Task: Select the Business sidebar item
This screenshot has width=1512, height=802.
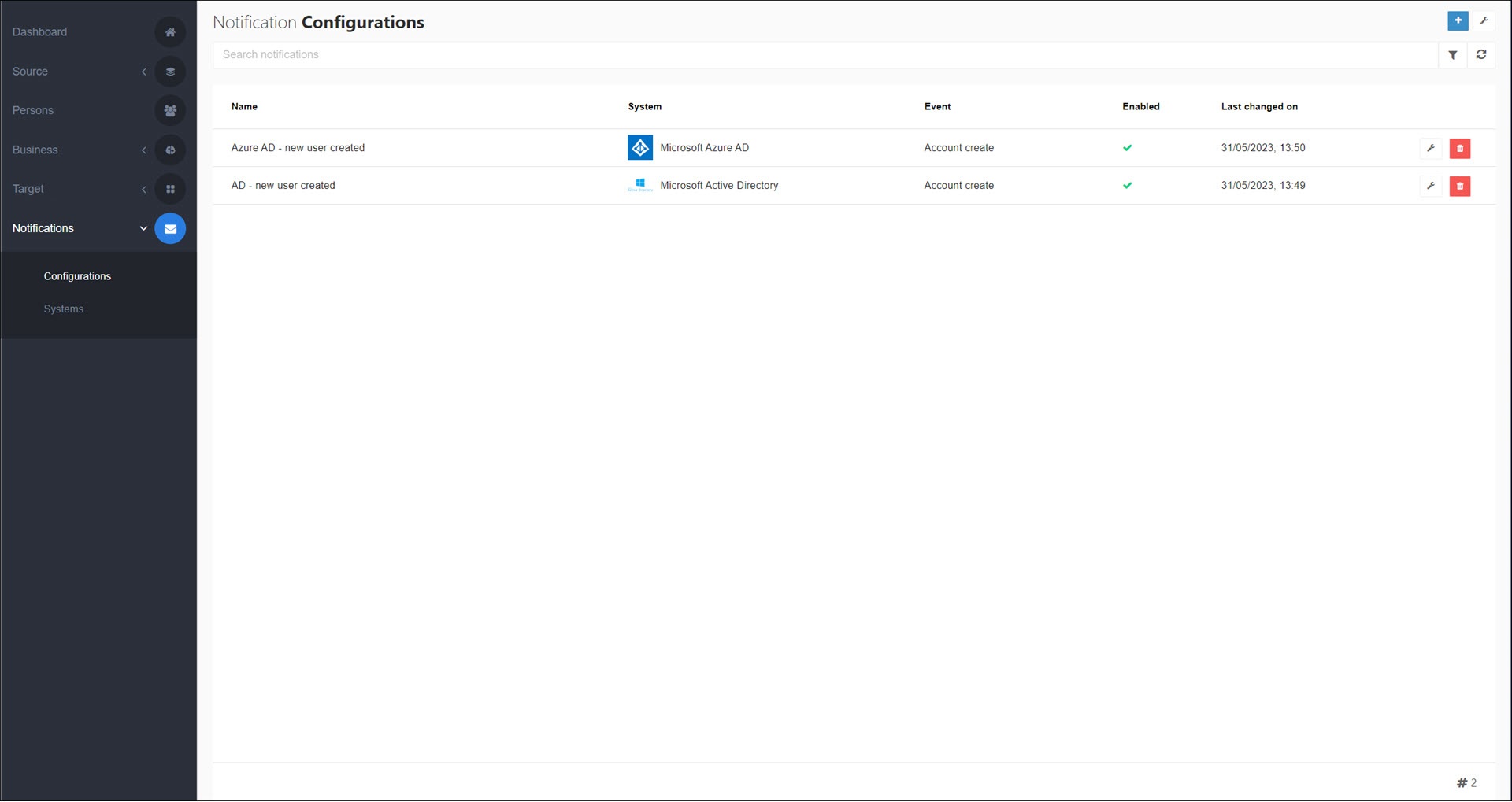Action: pyautogui.click(x=35, y=150)
